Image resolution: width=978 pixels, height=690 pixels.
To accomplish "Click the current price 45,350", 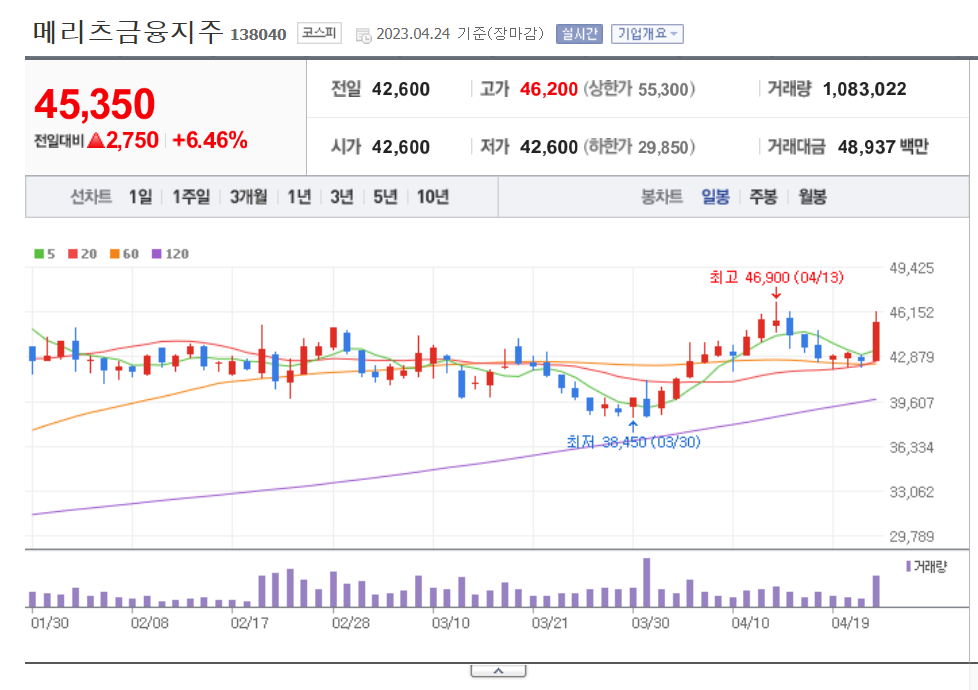I will coord(95,104).
